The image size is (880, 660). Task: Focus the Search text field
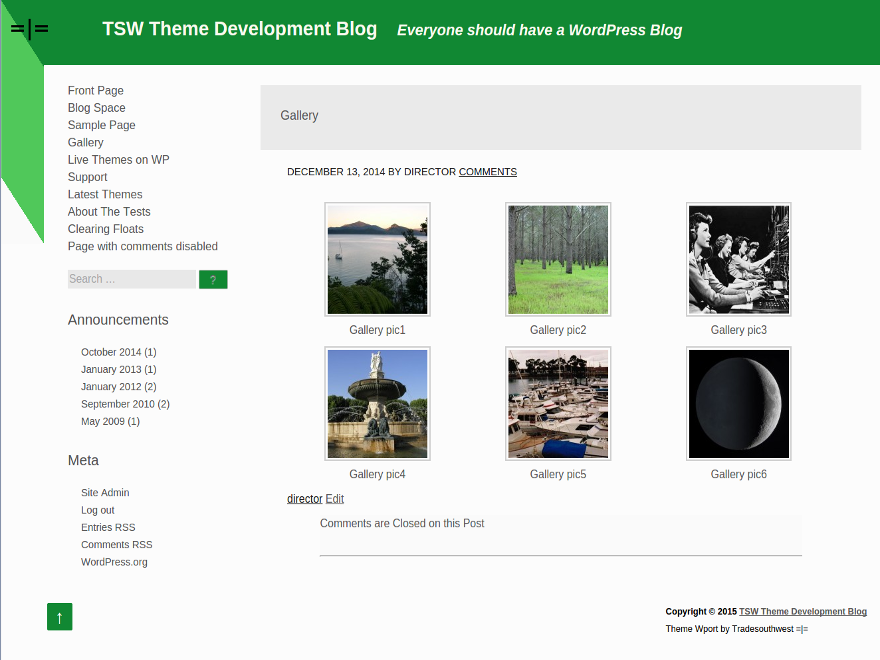[131, 279]
